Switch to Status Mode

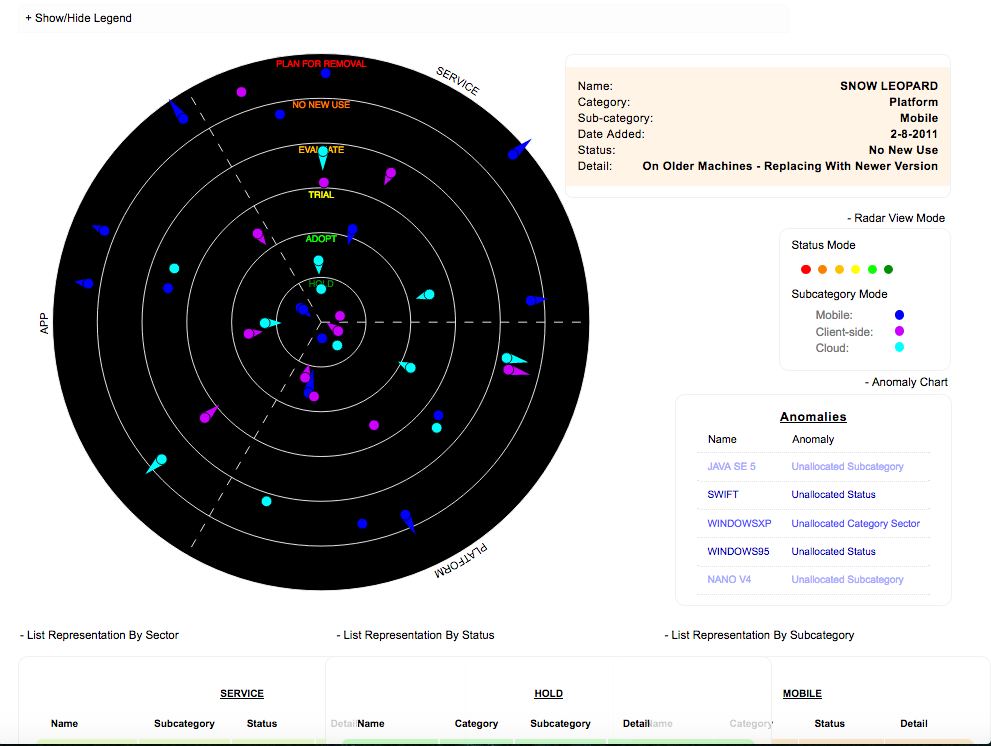[823, 245]
